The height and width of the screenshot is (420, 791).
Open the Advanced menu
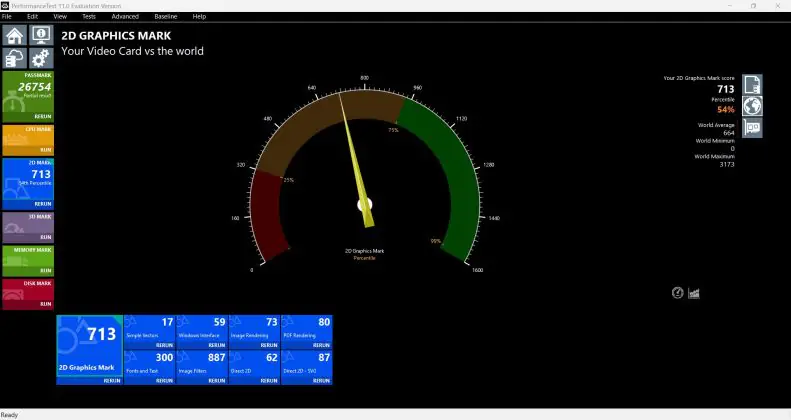[125, 17]
